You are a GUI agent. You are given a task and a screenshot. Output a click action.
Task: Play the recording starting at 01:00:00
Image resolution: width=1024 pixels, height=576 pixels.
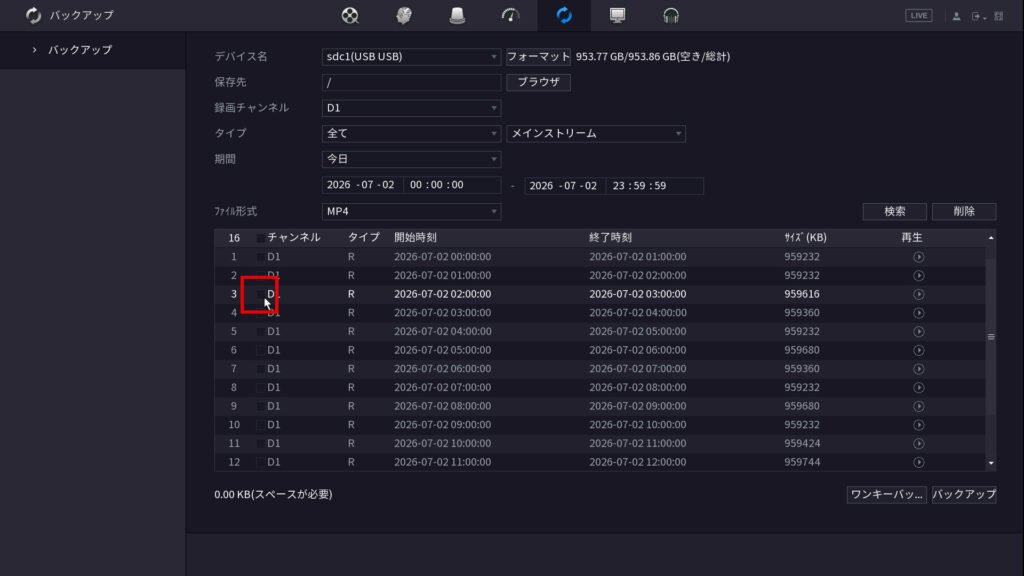coord(918,276)
